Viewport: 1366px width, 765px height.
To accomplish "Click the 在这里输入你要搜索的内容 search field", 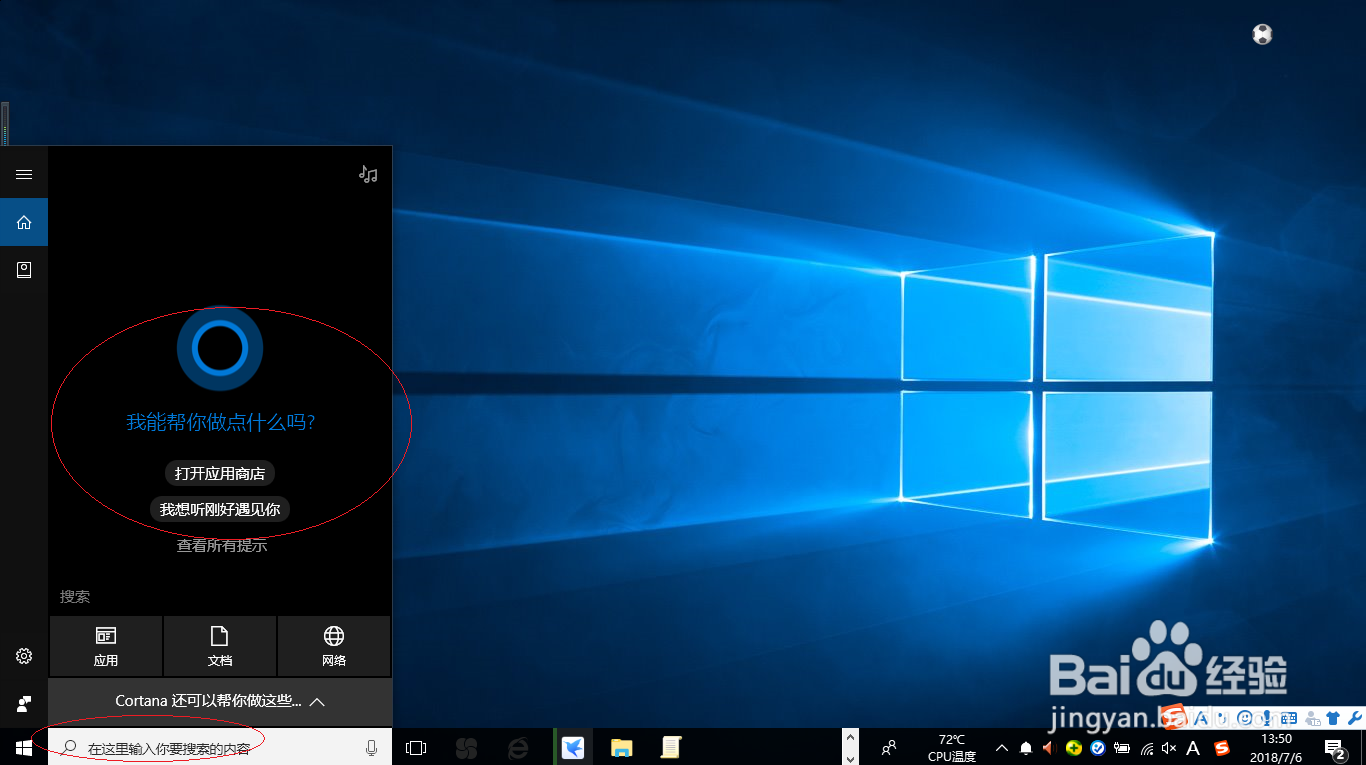I will coord(180,747).
